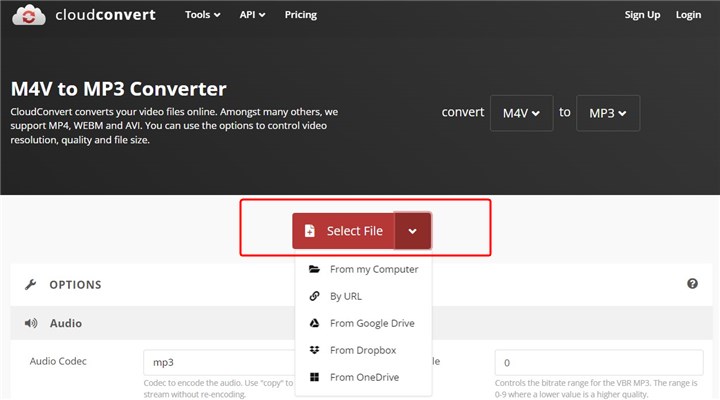Expand the API menu in the header
The image size is (720, 400).
pos(252,15)
